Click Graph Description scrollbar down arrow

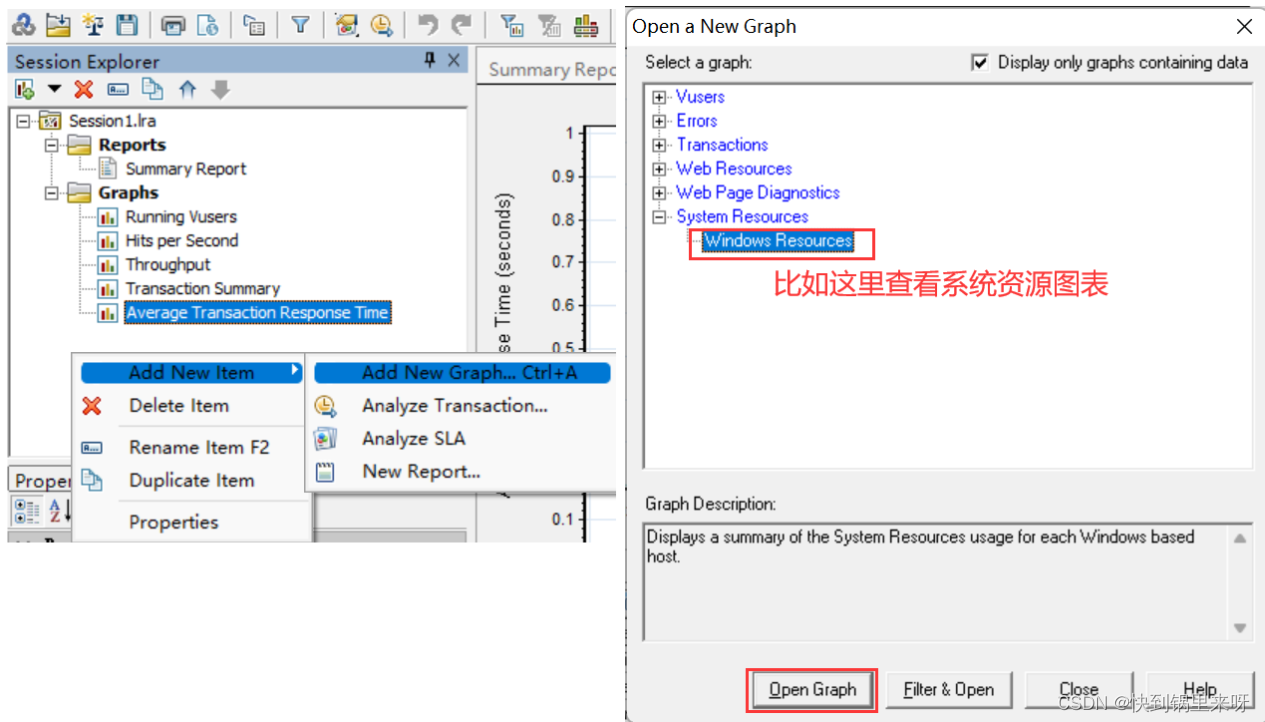click(1240, 629)
